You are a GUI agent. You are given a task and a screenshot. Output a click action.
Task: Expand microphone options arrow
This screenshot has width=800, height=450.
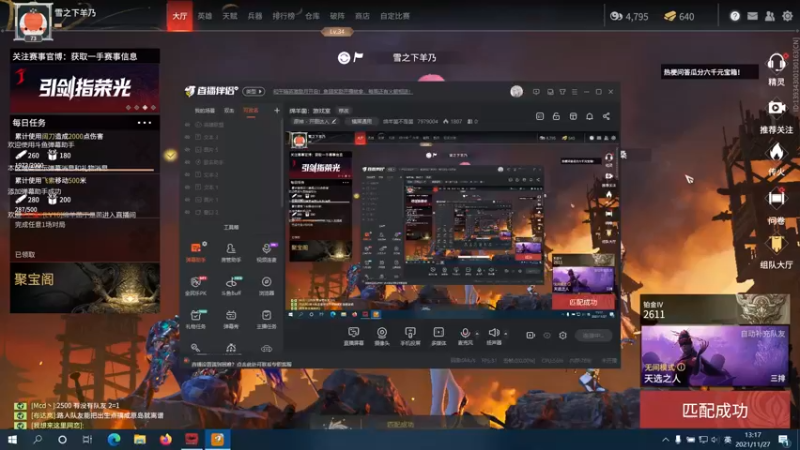pos(477,334)
